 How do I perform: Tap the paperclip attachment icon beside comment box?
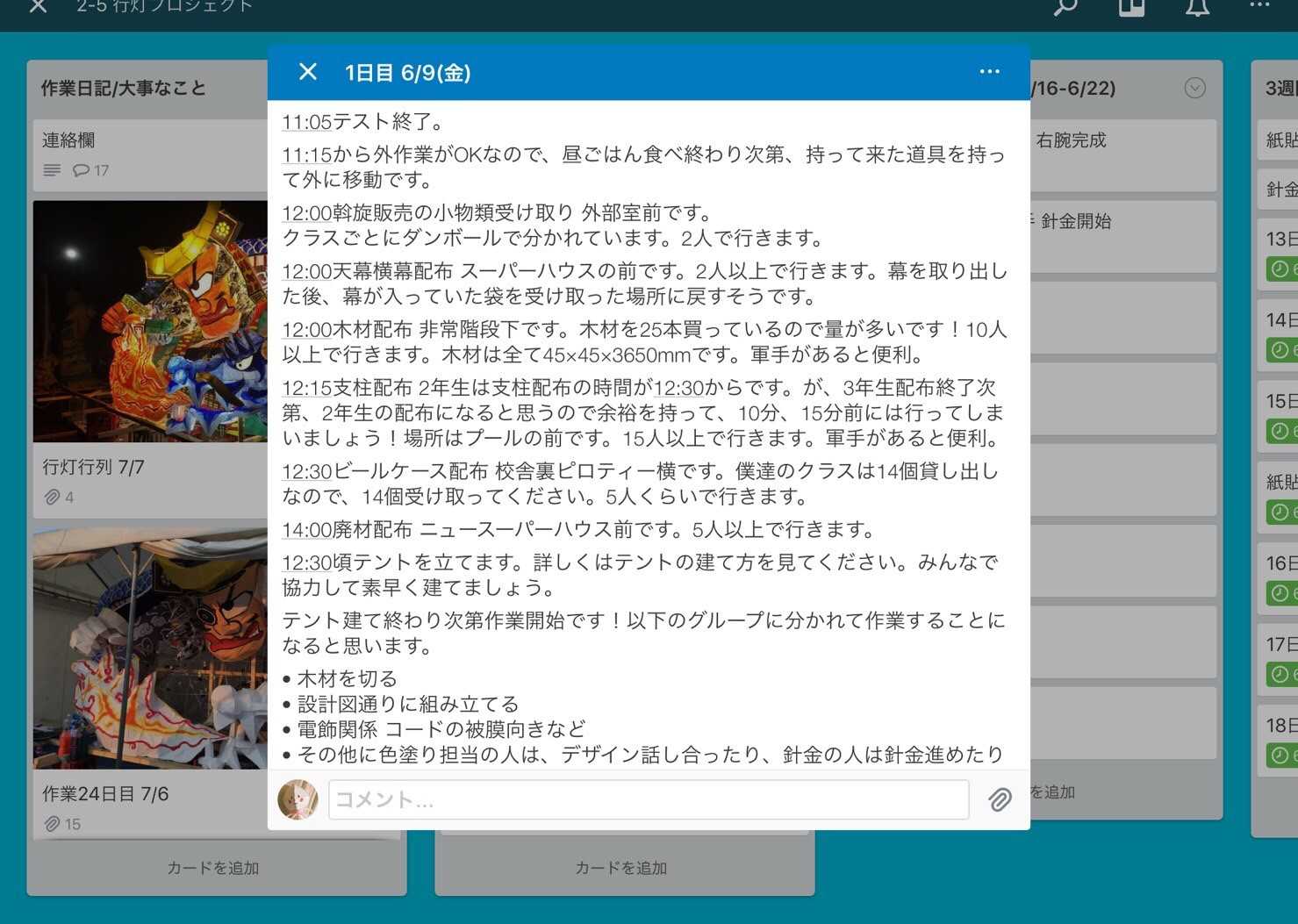(1000, 799)
